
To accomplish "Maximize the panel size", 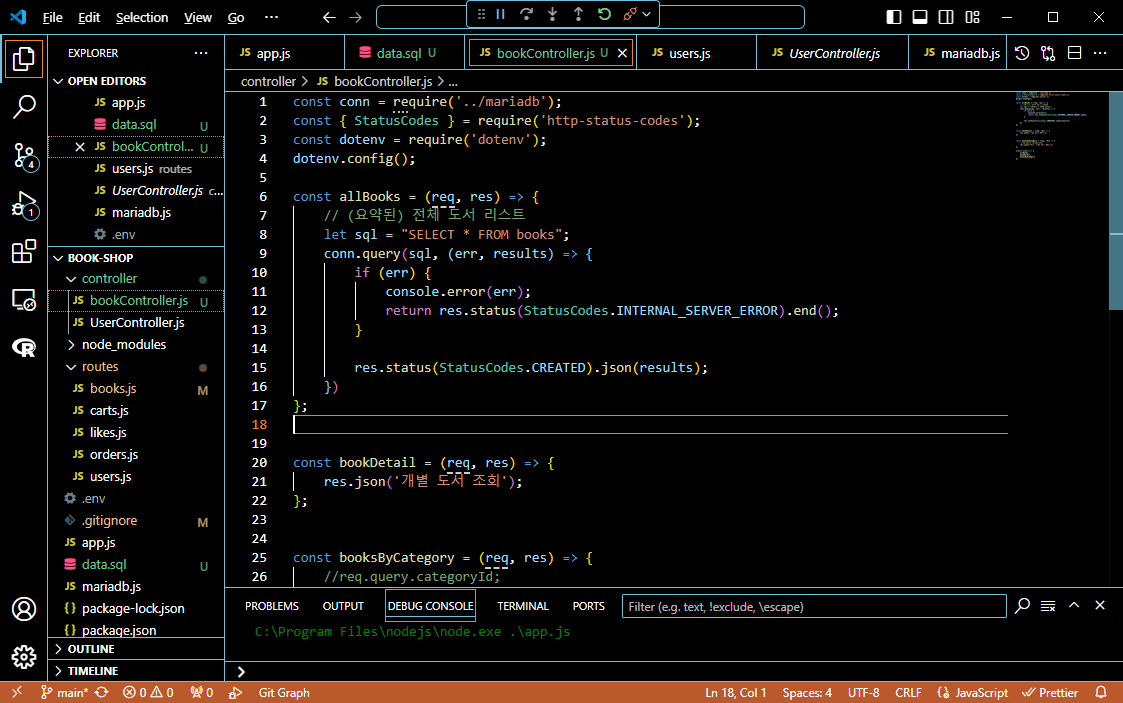I will [x=1074, y=606].
